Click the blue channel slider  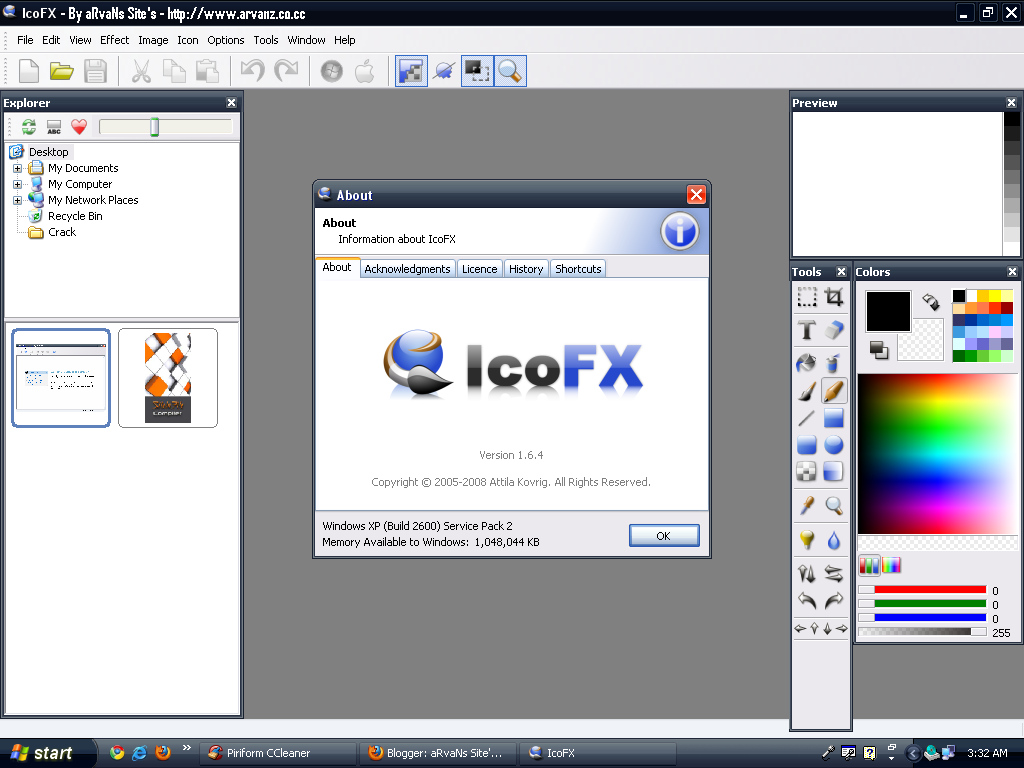[x=922, y=617]
